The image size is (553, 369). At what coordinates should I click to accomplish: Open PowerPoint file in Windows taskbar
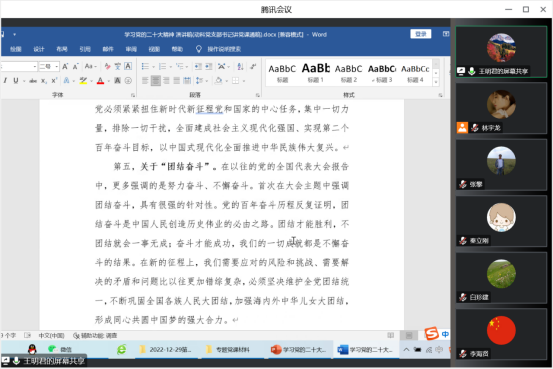click(x=299, y=350)
